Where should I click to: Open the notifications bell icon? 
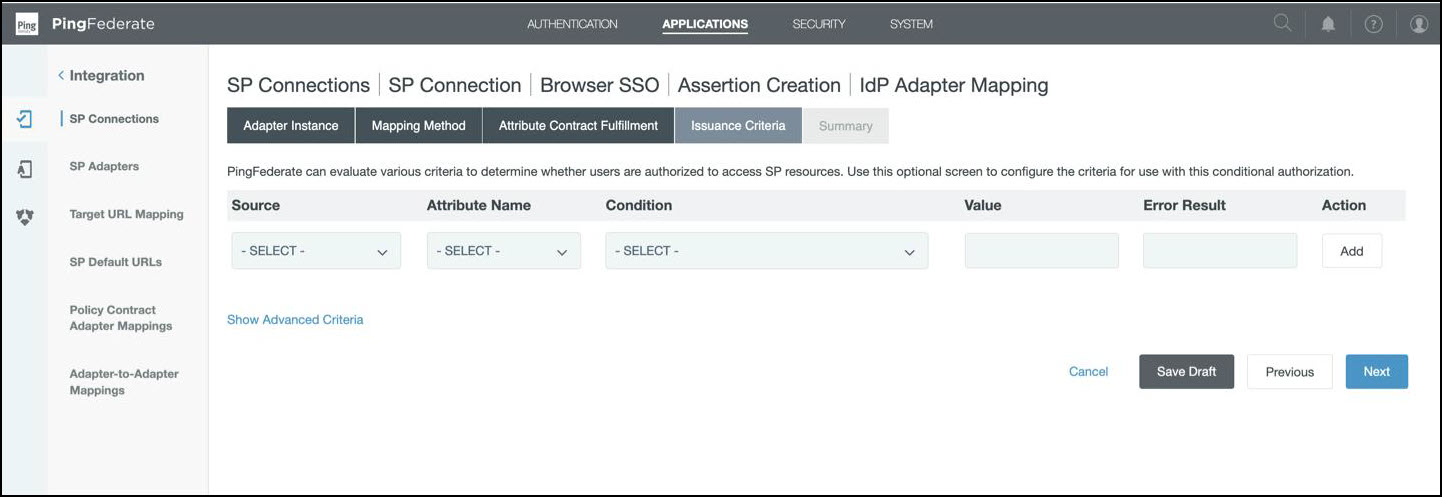coord(1328,24)
